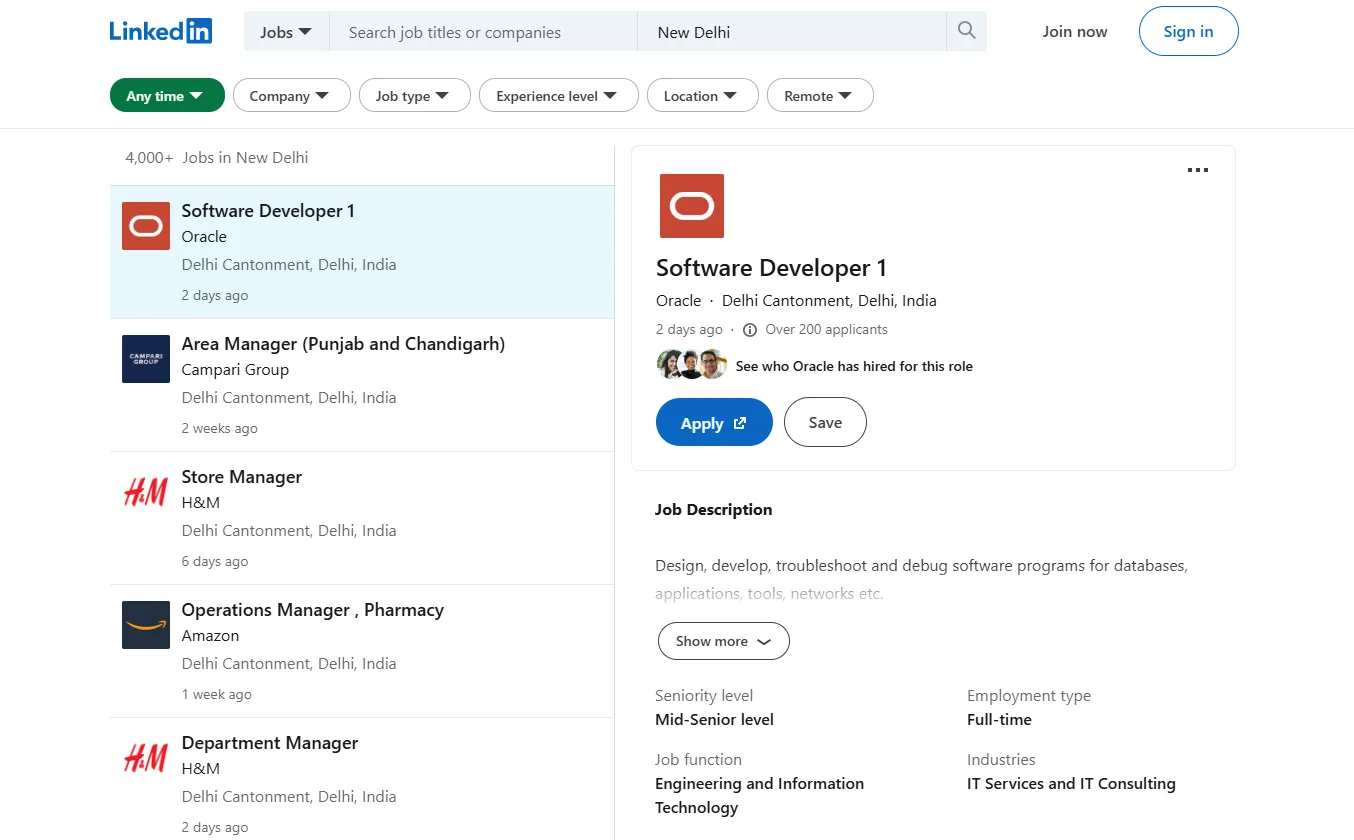Click the Oracle company name in job details
Image resolution: width=1354 pixels, height=840 pixels.
678,300
